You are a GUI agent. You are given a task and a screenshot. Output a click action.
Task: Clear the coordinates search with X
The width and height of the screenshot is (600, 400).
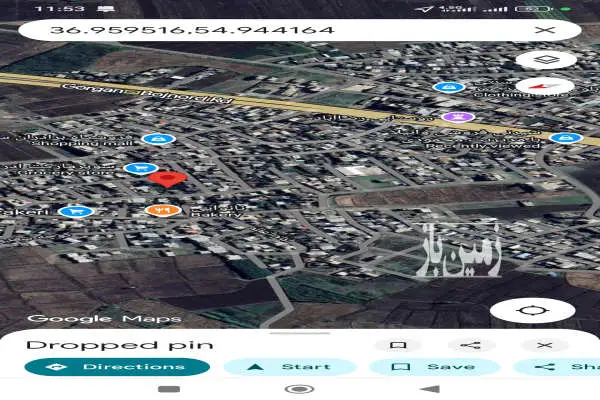point(545,30)
